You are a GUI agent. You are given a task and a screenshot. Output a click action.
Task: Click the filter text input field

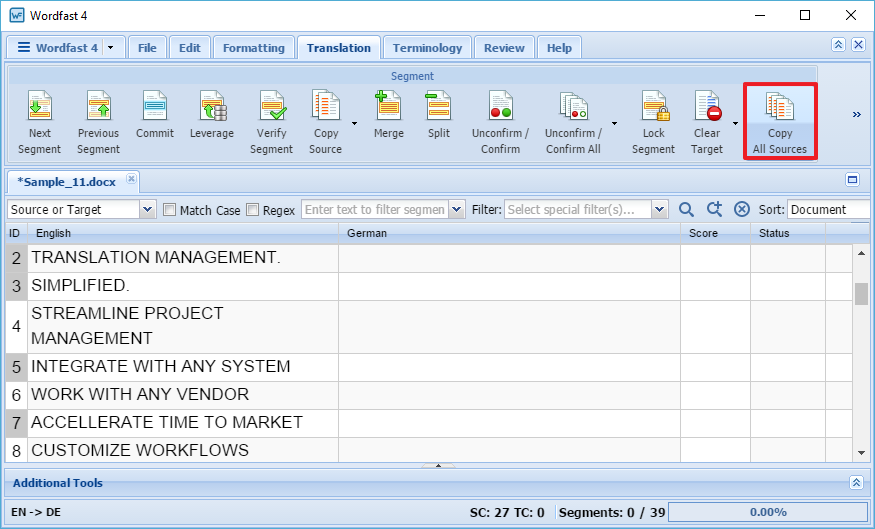point(375,210)
